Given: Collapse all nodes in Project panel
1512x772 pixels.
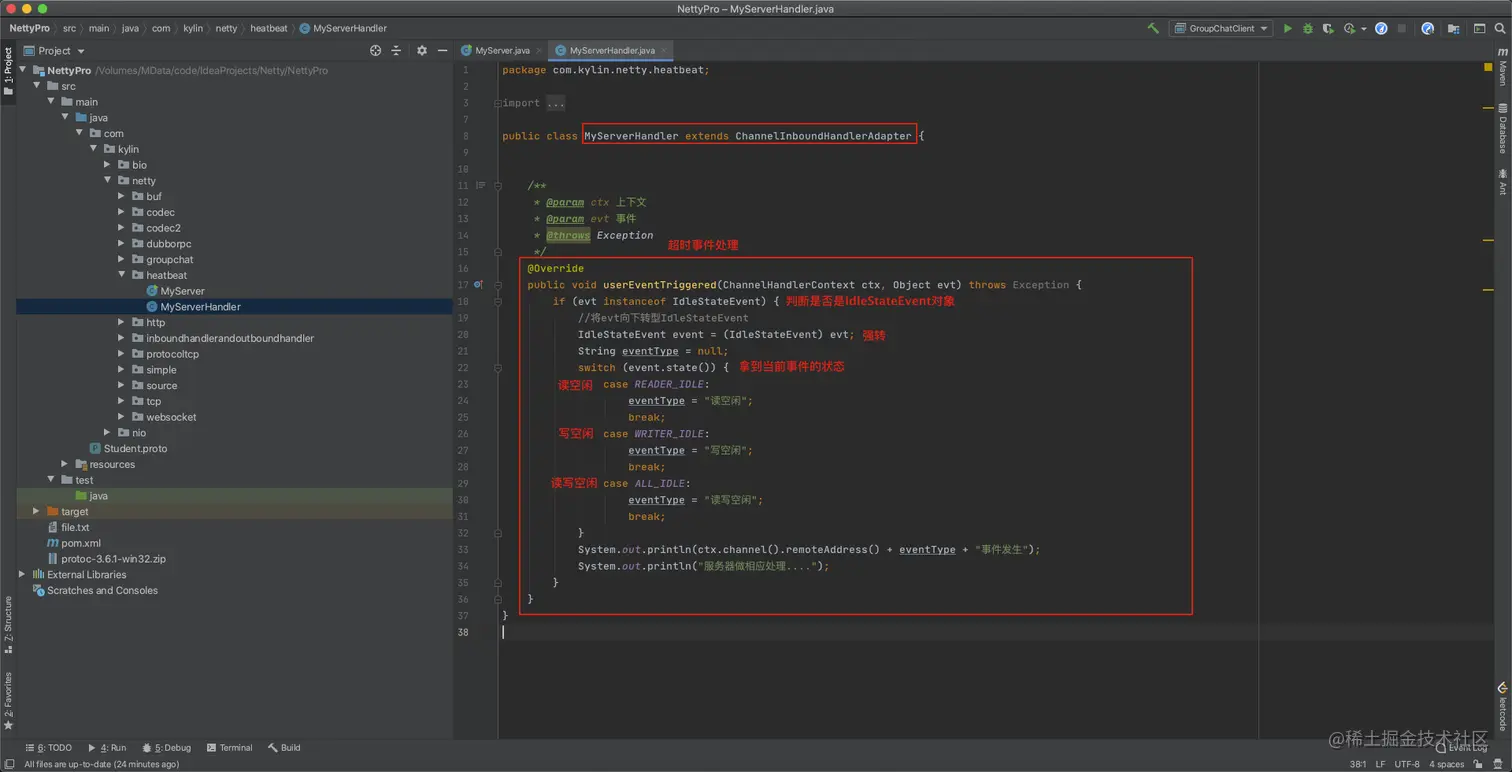Looking at the screenshot, I should 396,50.
